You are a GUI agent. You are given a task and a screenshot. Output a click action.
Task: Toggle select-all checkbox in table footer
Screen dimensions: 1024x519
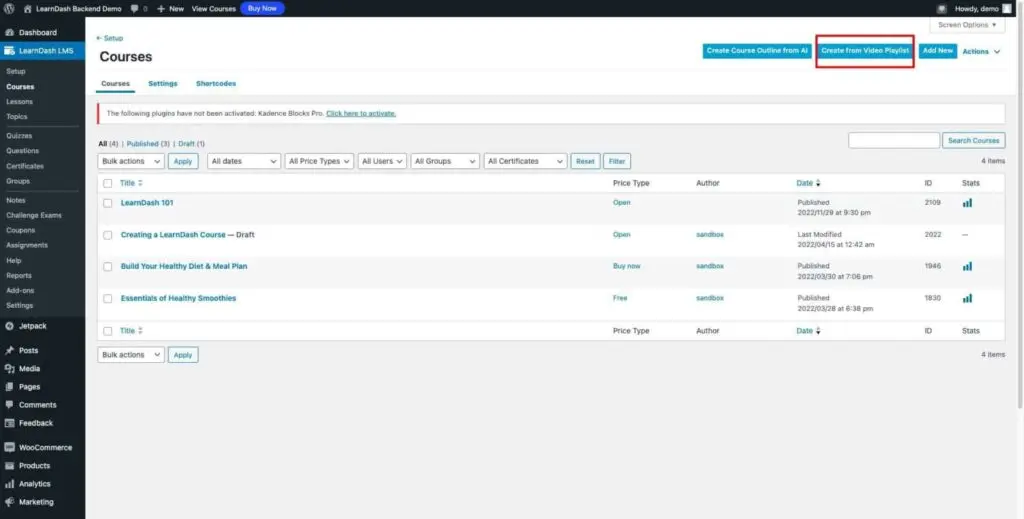(108, 331)
